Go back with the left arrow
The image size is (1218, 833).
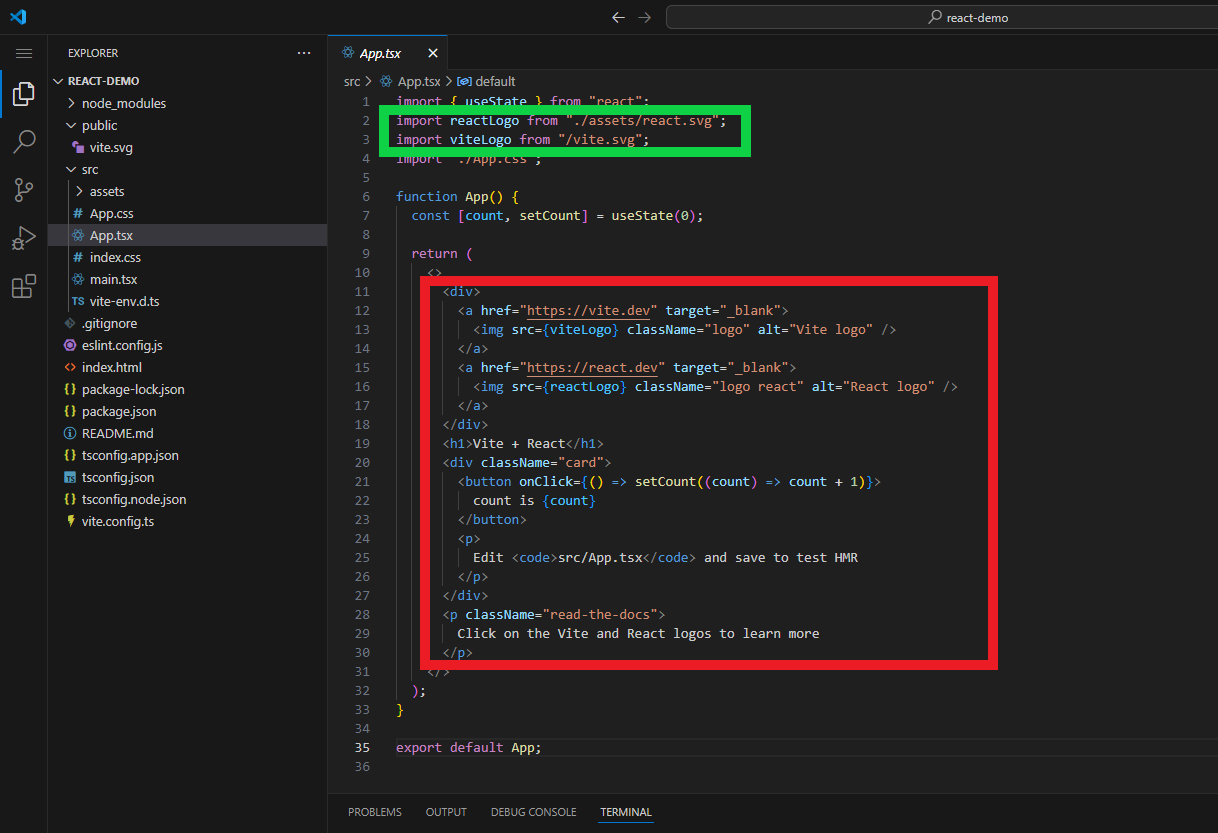coord(618,17)
